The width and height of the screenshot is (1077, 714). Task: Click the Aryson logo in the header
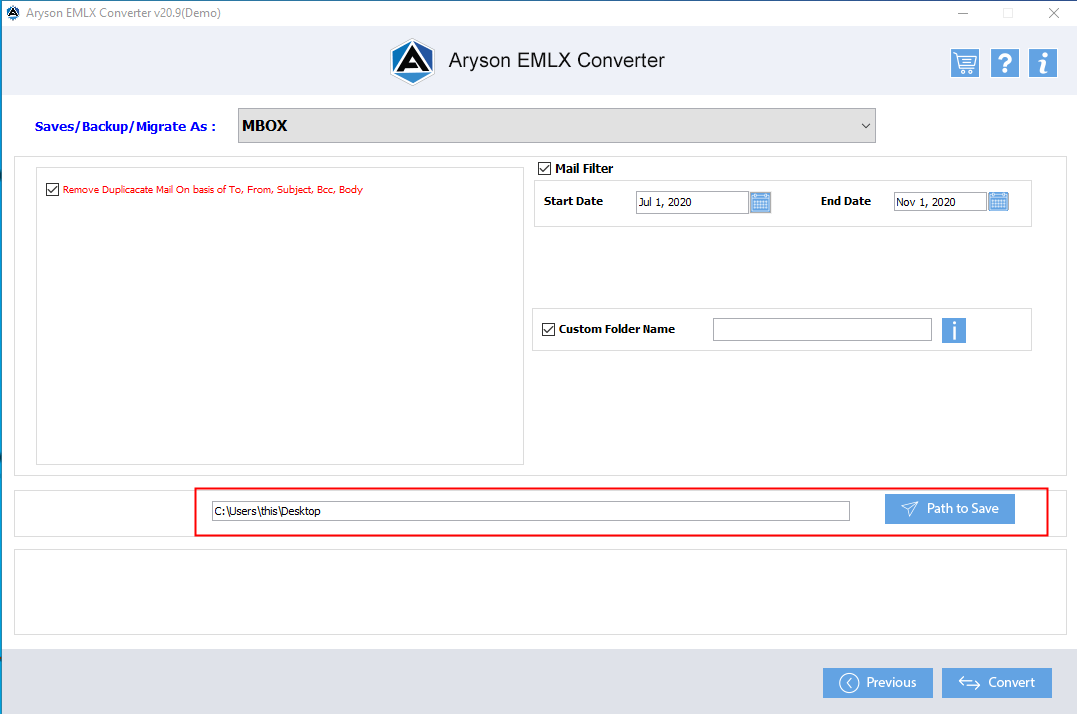coord(412,61)
